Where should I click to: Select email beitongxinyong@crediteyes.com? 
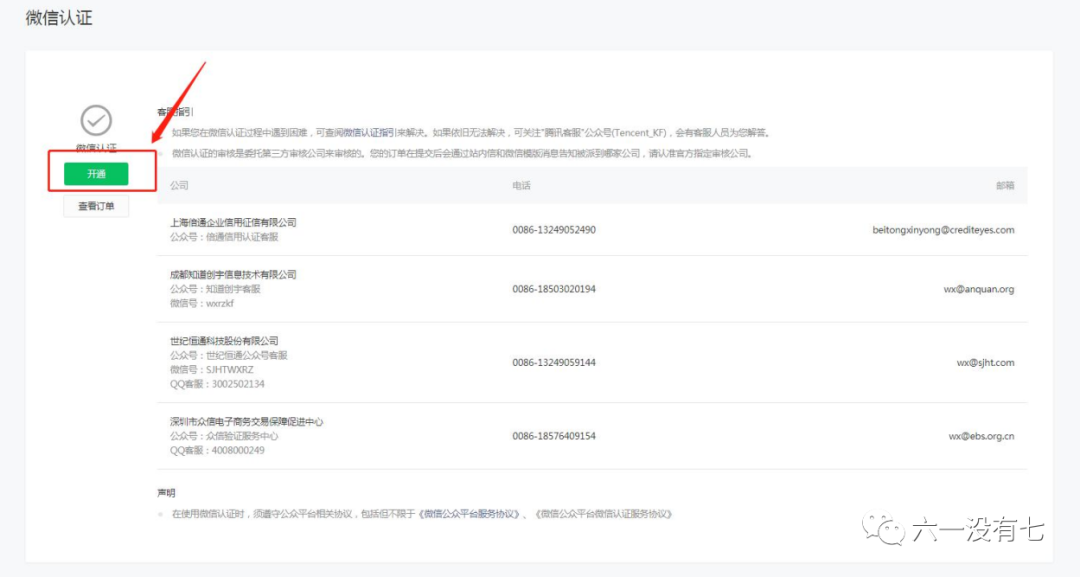(x=943, y=230)
